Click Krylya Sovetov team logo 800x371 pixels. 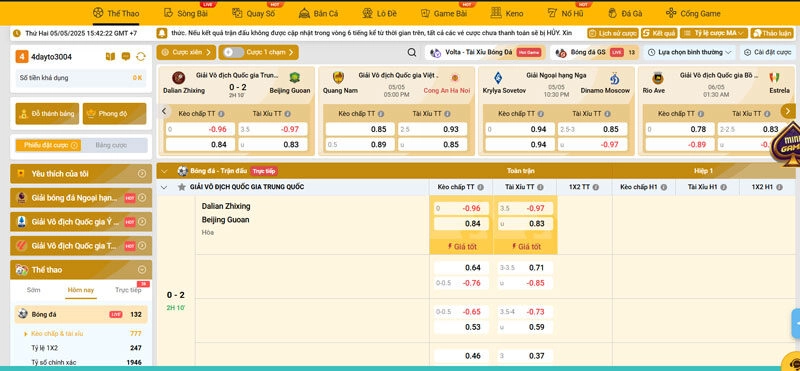tap(498, 78)
